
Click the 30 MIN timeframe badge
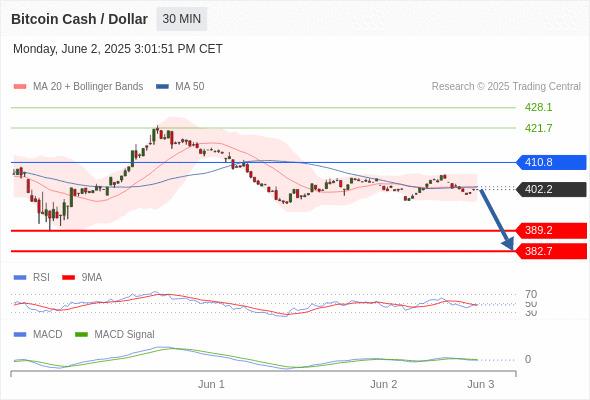[181, 19]
